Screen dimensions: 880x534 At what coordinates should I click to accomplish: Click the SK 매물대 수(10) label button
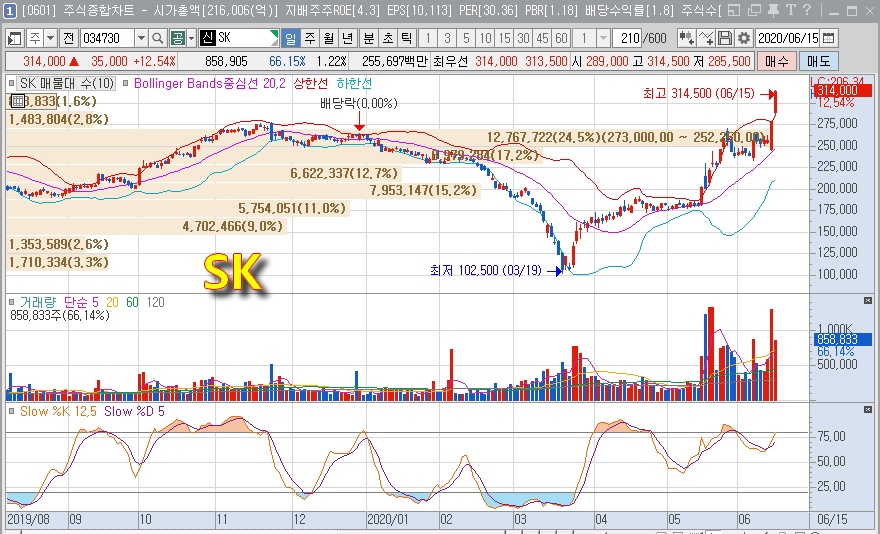point(66,84)
